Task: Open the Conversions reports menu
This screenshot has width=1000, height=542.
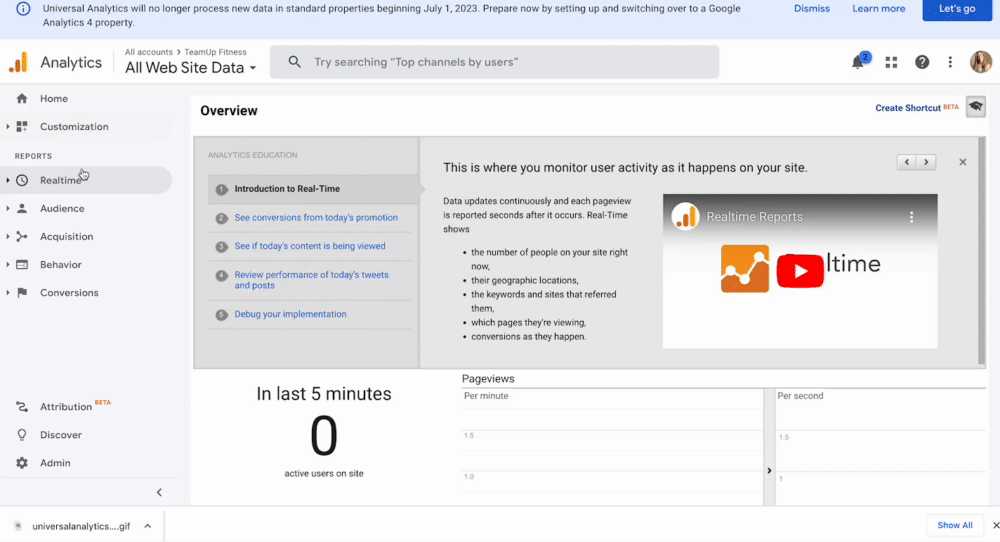Action: (69, 293)
